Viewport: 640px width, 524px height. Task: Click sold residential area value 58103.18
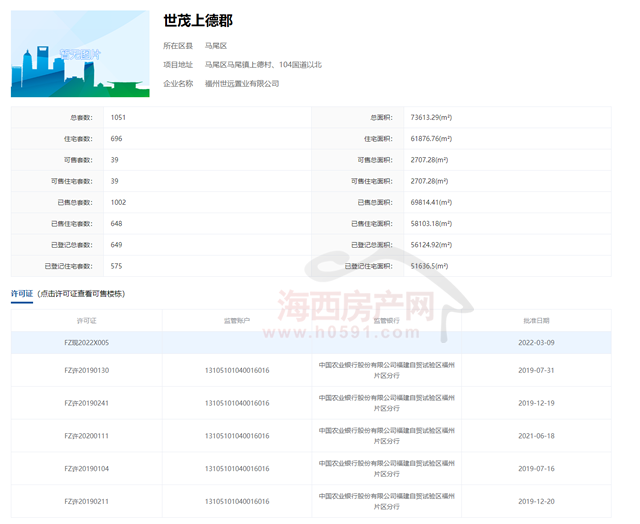[x=431, y=224]
